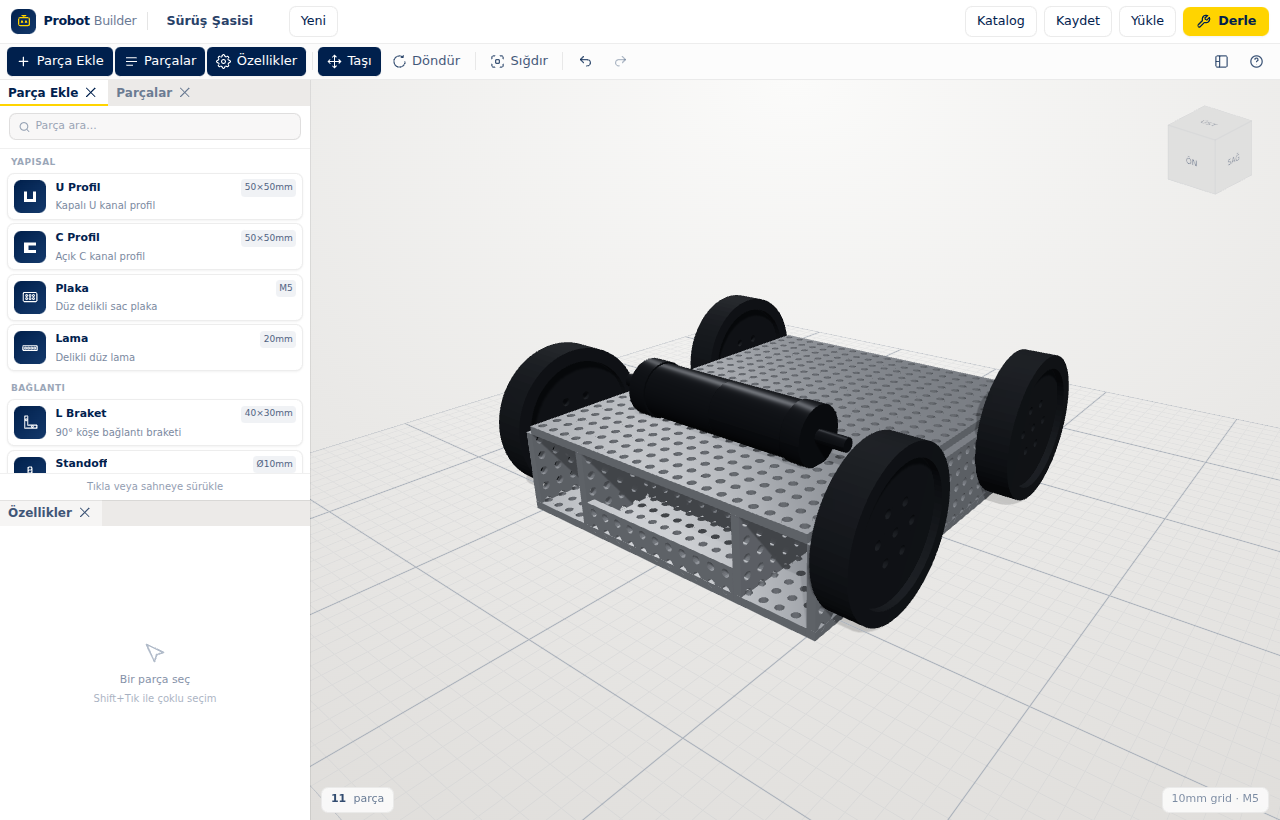This screenshot has height=820, width=1280.
Task: Click the U Profil 50×50mm size badge
Action: 268,188
